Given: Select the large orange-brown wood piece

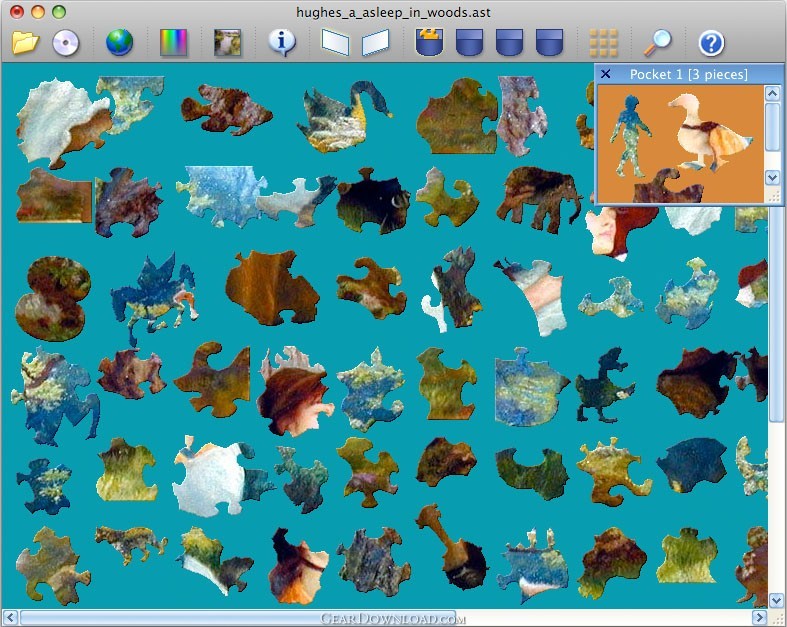Looking at the screenshot, I should 272,287.
